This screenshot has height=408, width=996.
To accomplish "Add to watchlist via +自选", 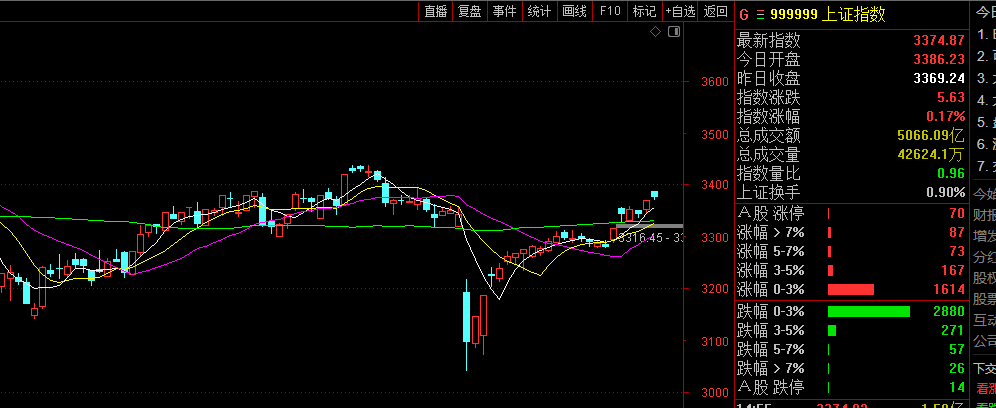I will click(680, 11).
